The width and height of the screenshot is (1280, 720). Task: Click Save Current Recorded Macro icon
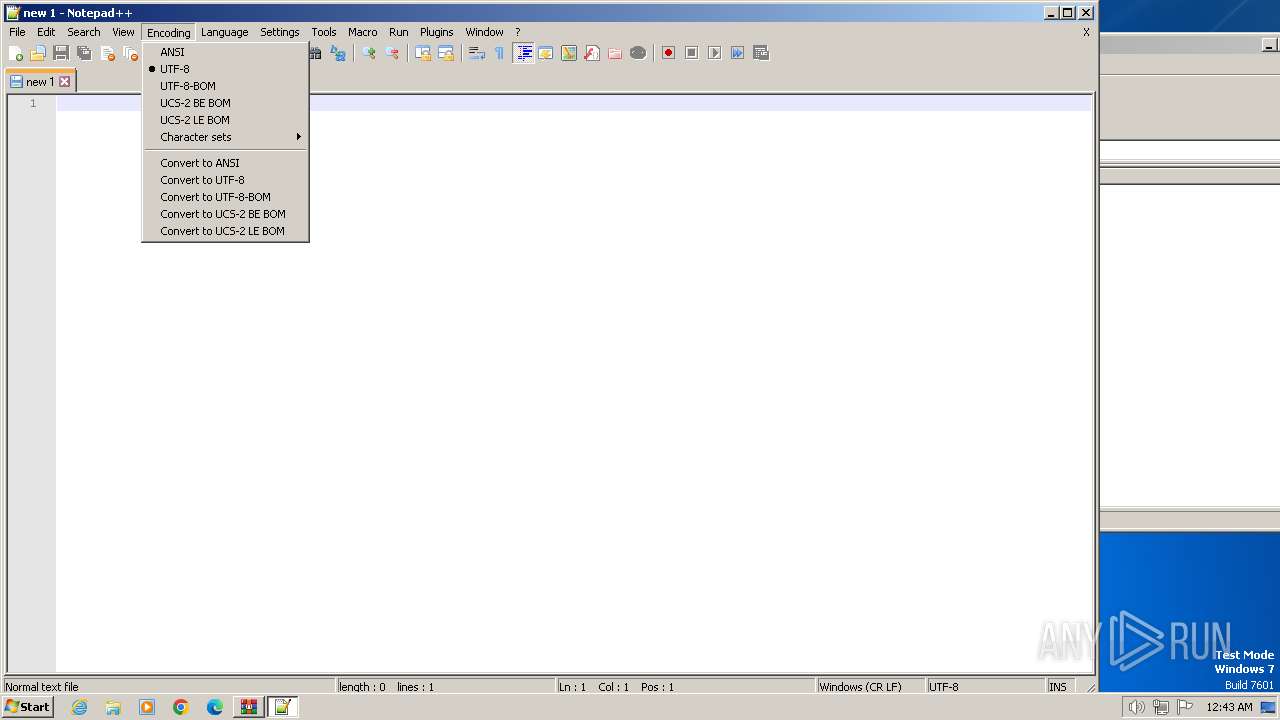pos(761,53)
